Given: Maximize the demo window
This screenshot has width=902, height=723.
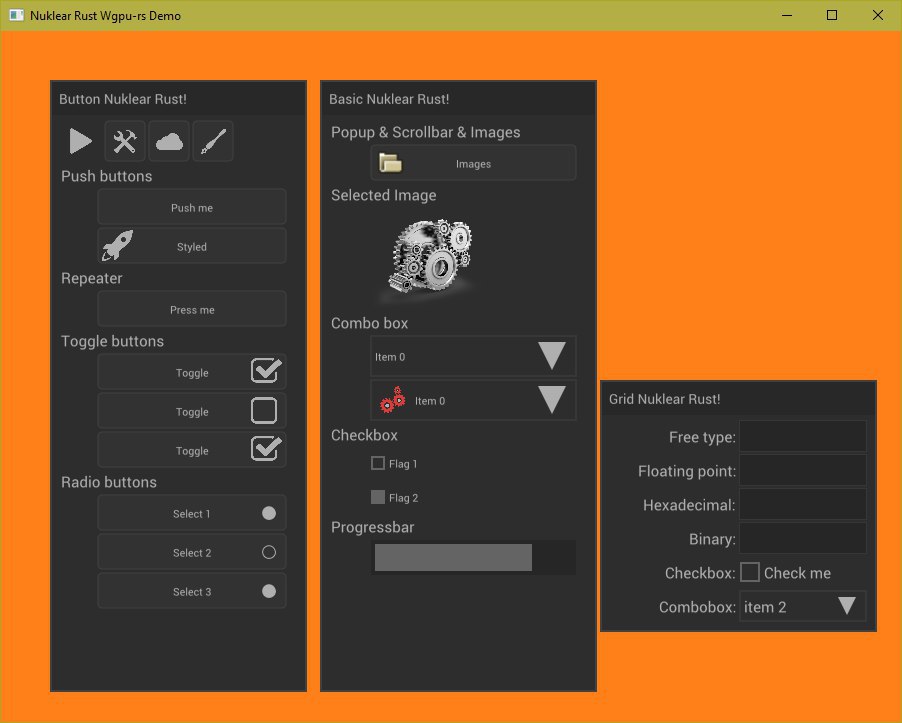Looking at the screenshot, I should pyautogui.click(x=832, y=16).
